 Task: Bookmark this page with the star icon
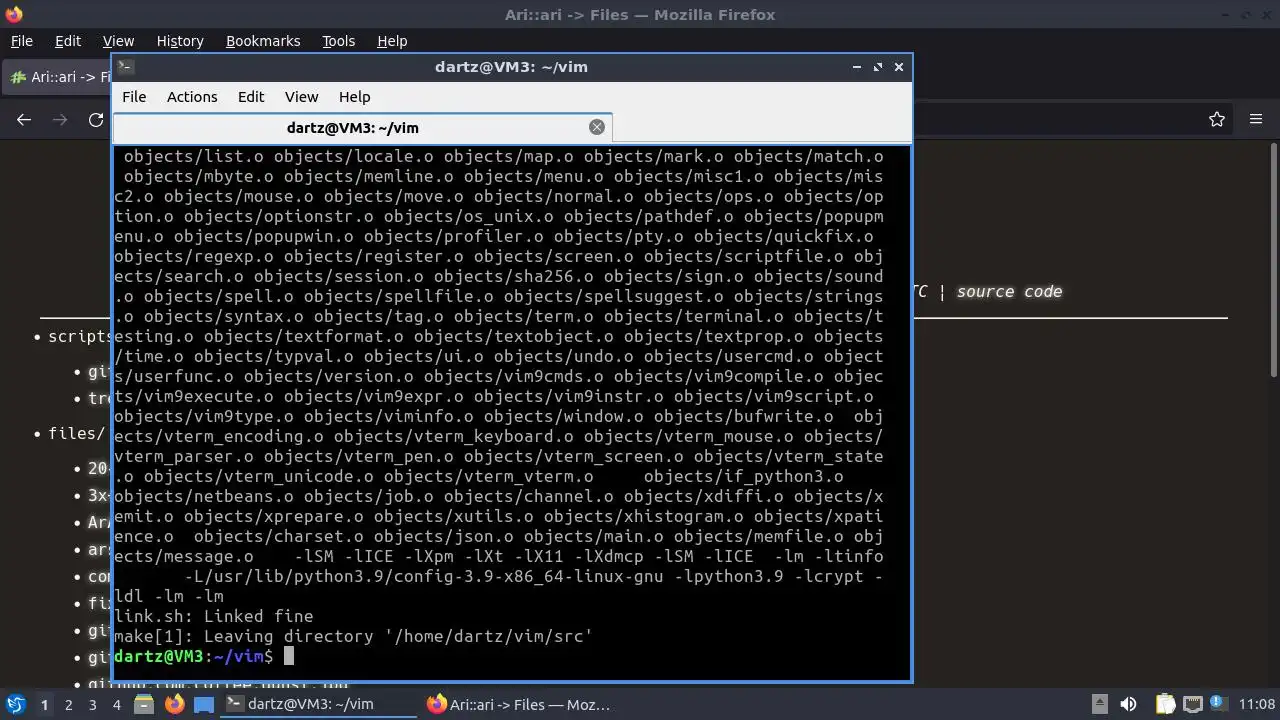[x=1217, y=119]
